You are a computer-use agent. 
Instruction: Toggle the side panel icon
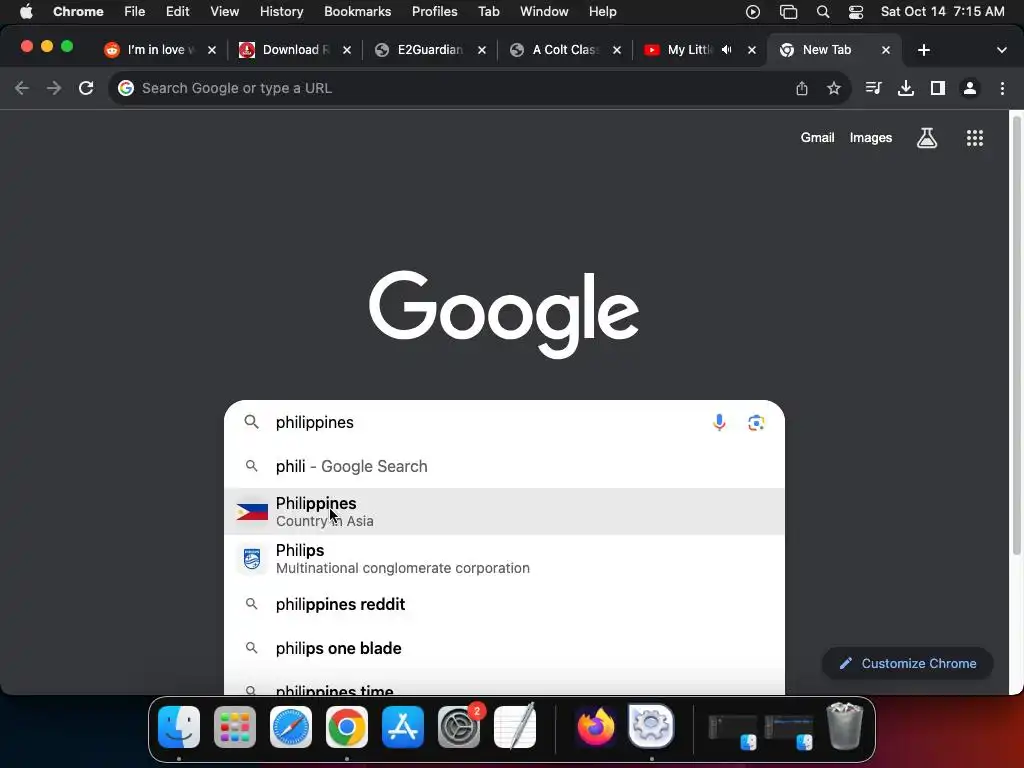[938, 88]
